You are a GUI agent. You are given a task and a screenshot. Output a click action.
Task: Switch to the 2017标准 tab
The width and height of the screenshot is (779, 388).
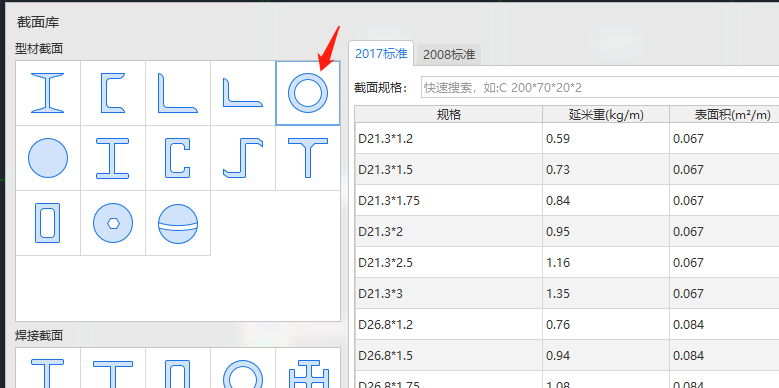click(381, 54)
